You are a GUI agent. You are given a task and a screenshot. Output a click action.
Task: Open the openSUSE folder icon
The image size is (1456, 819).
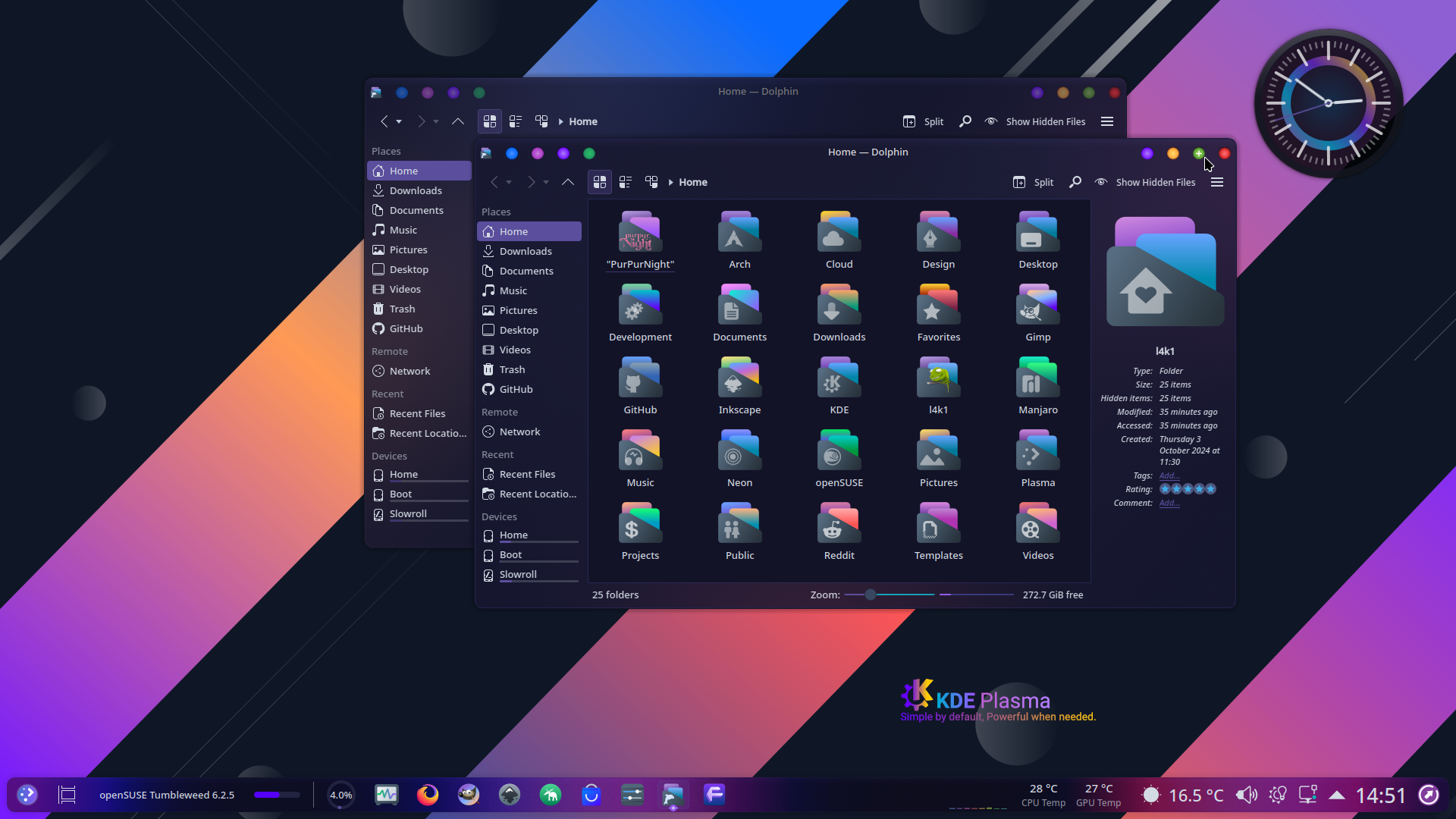point(839,451)
